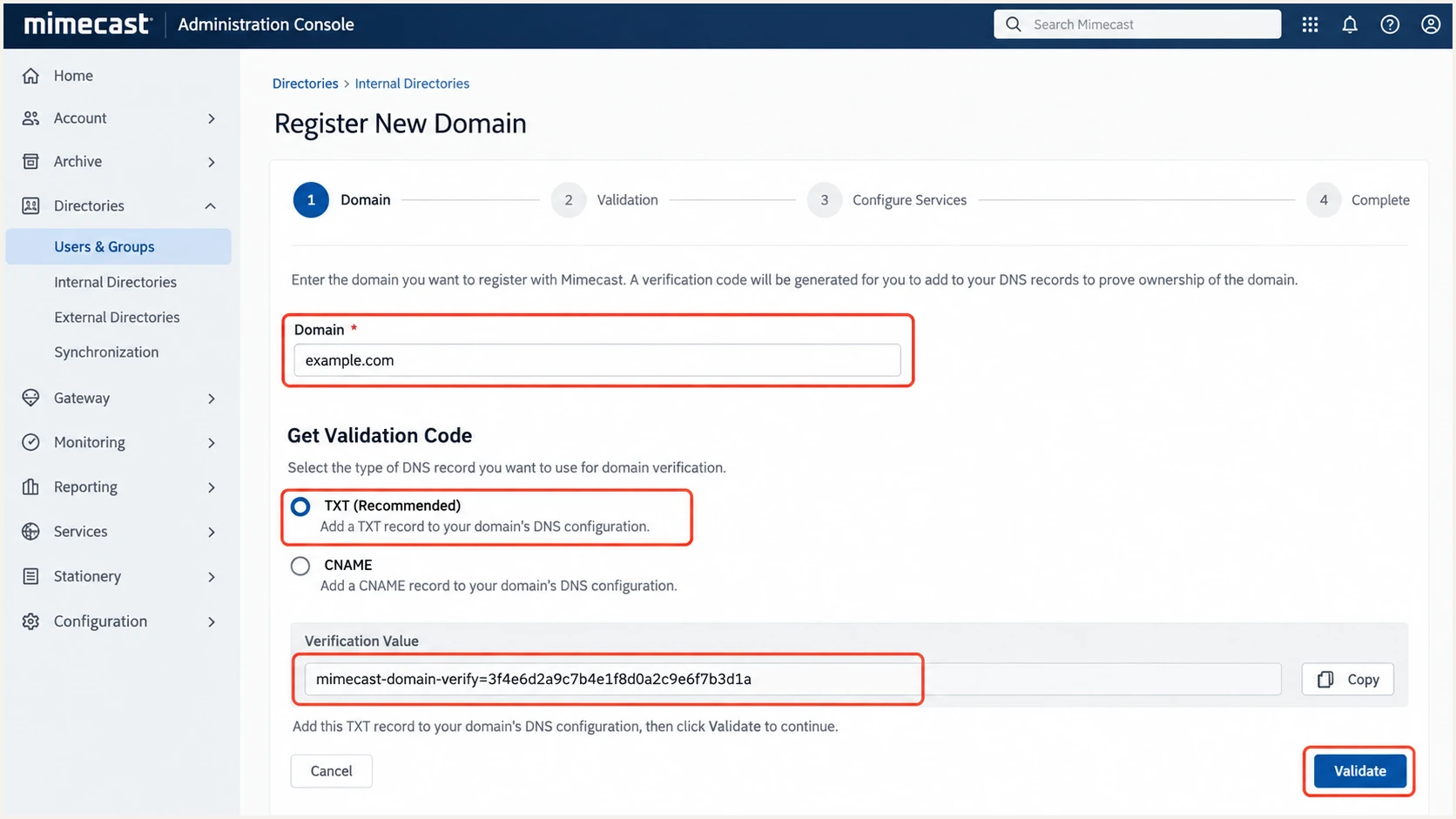This screenshot has width=1456, height=819.
Task: Select Users & Groups in sidebar
Action: (118, 246)
